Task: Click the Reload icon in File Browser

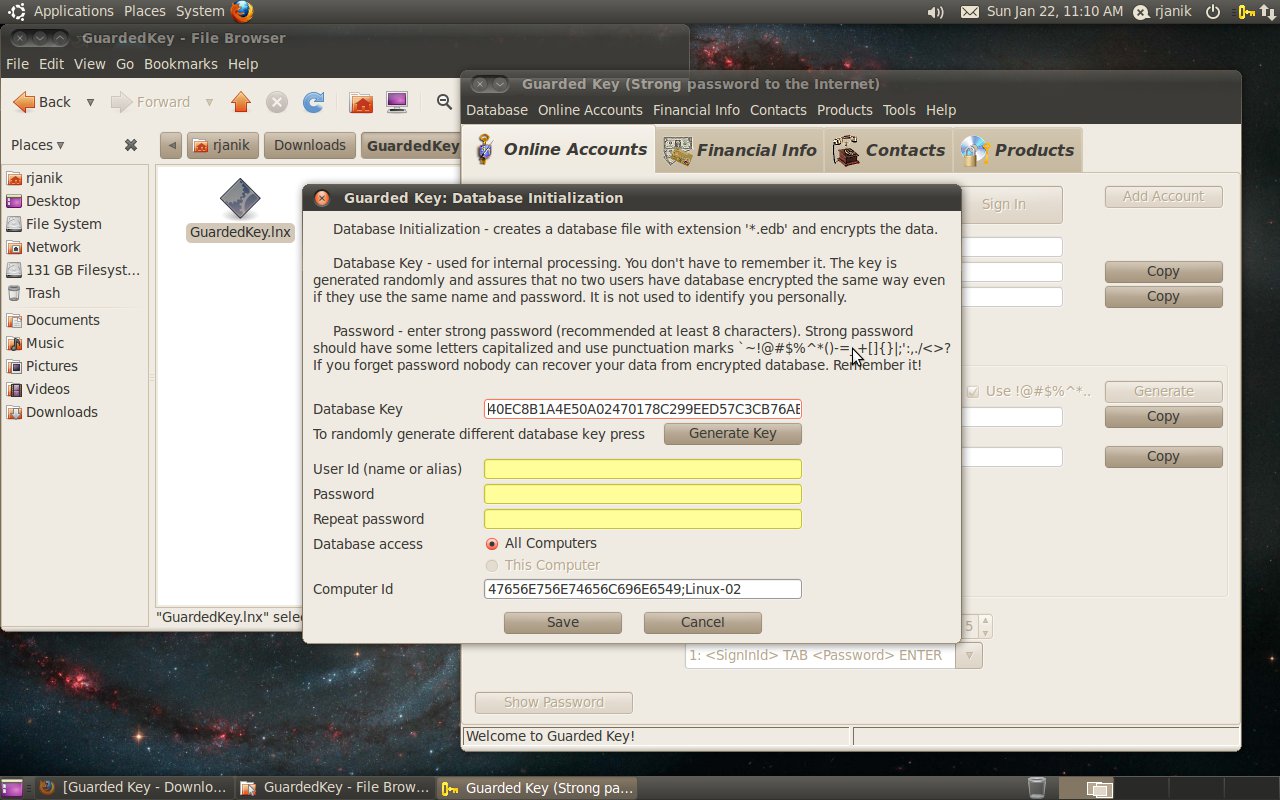Action: tap(313, 102)
